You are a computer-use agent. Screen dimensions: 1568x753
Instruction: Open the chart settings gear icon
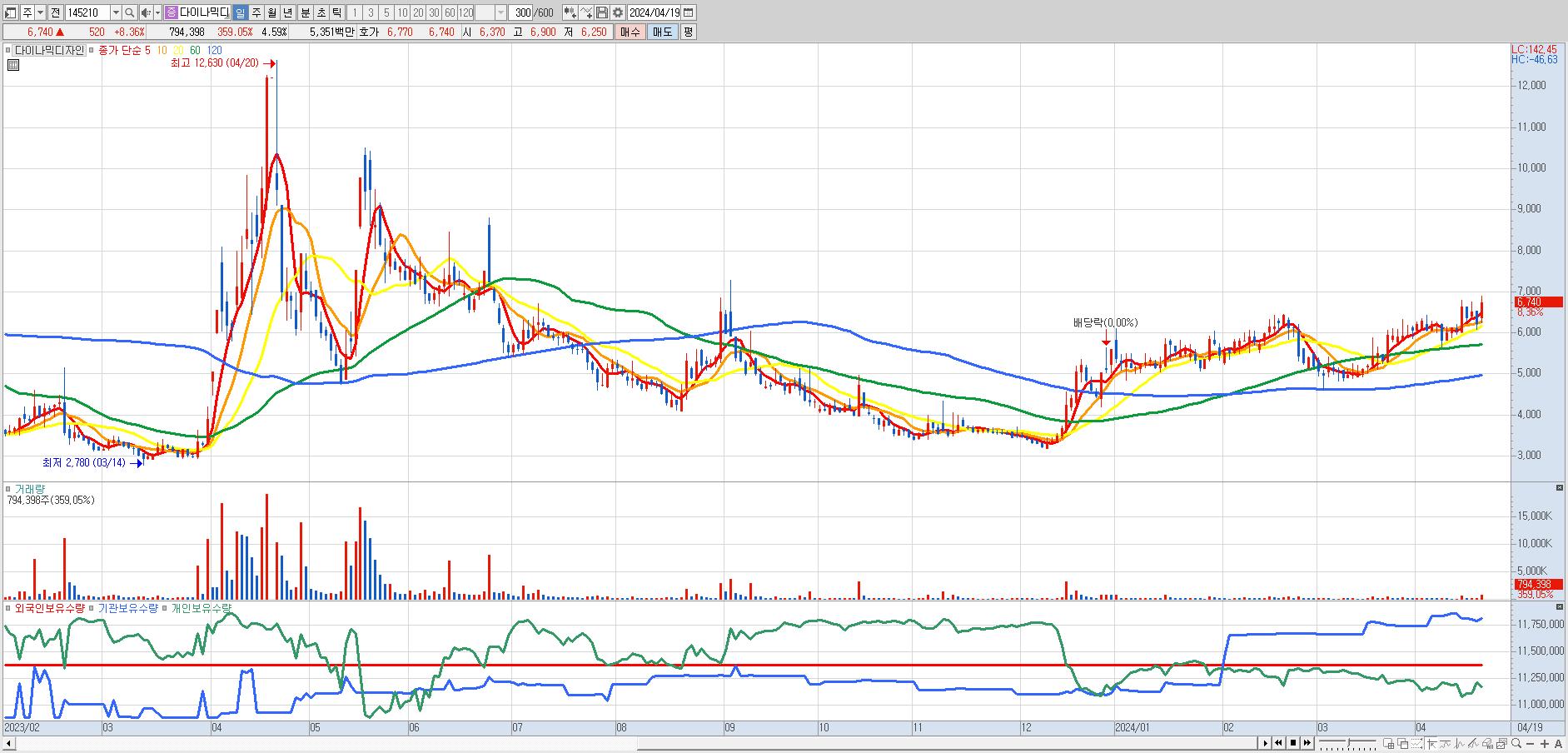618,12
